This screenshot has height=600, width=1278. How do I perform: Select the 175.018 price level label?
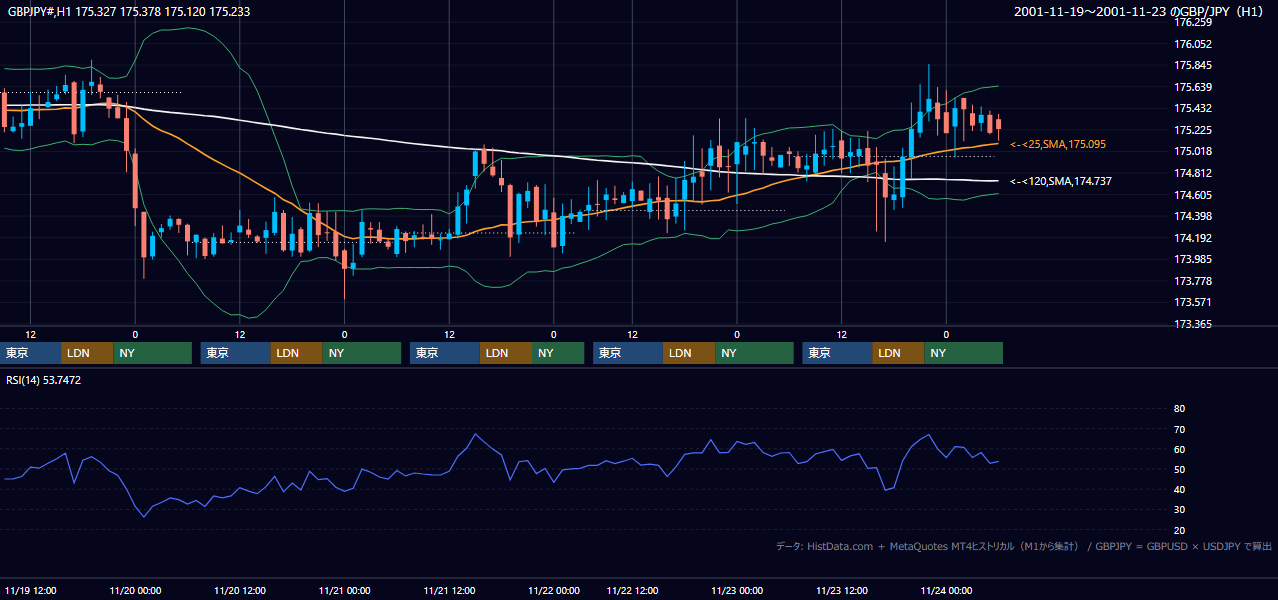[x=1194, y=151]
